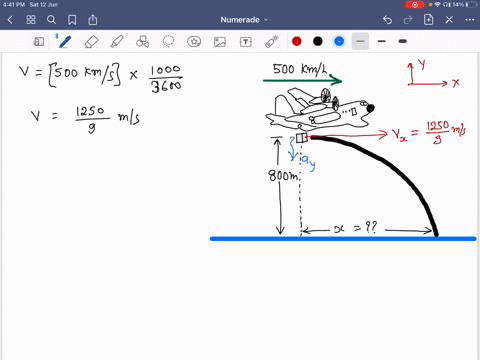Tap the battery percentage in status bar
480x360 pixels.
[x=458, y=5]
